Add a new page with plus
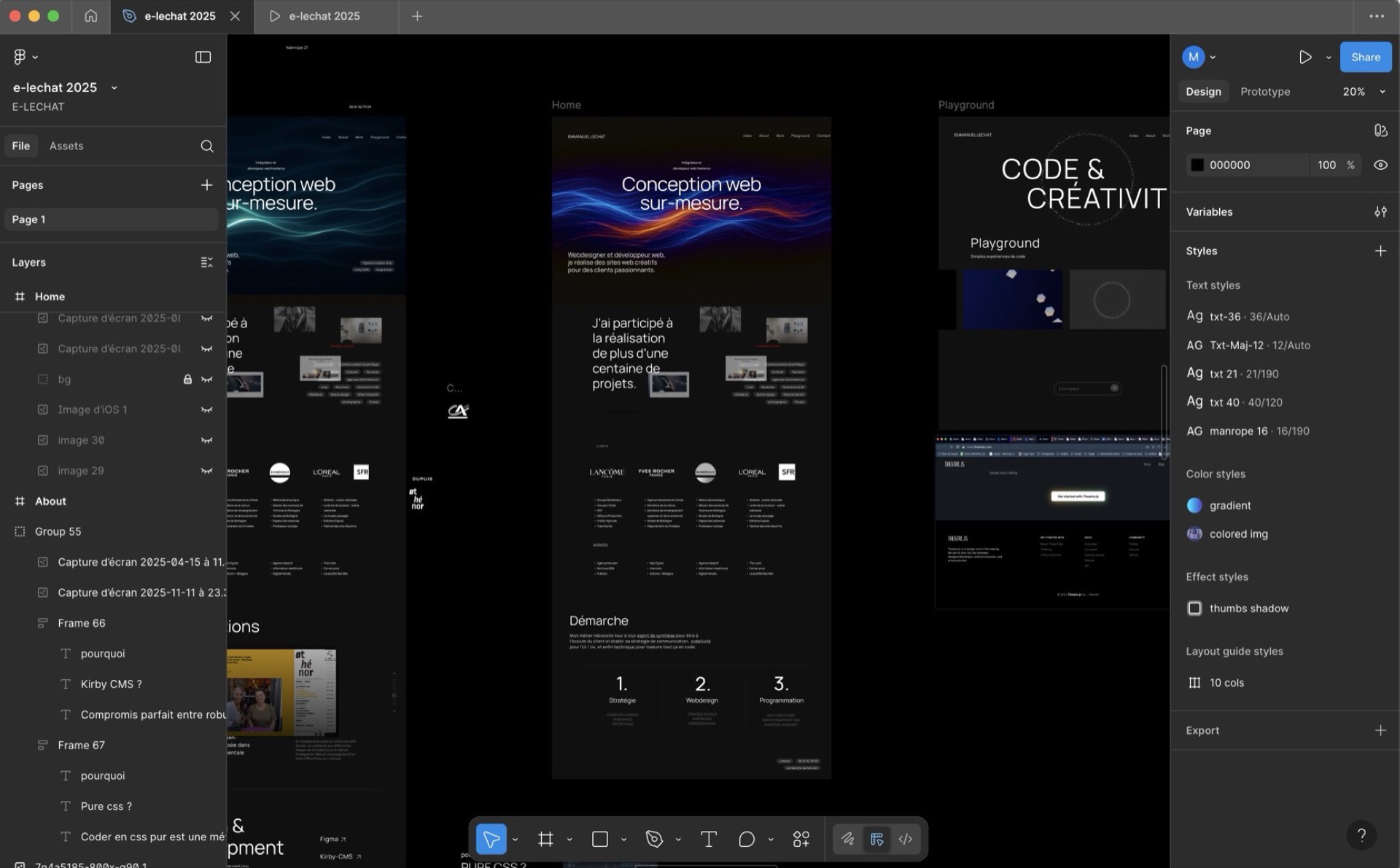The image size is (1400, 868). 206,185
